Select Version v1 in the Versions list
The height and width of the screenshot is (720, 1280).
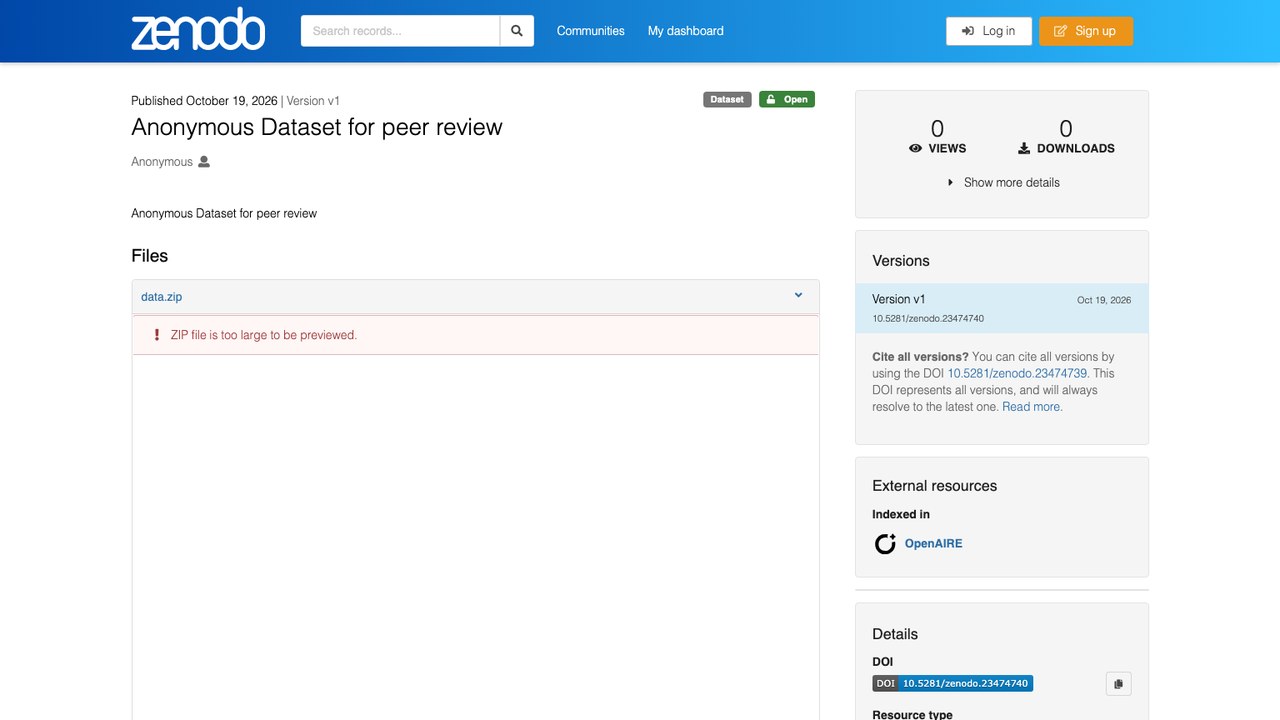1002,308
